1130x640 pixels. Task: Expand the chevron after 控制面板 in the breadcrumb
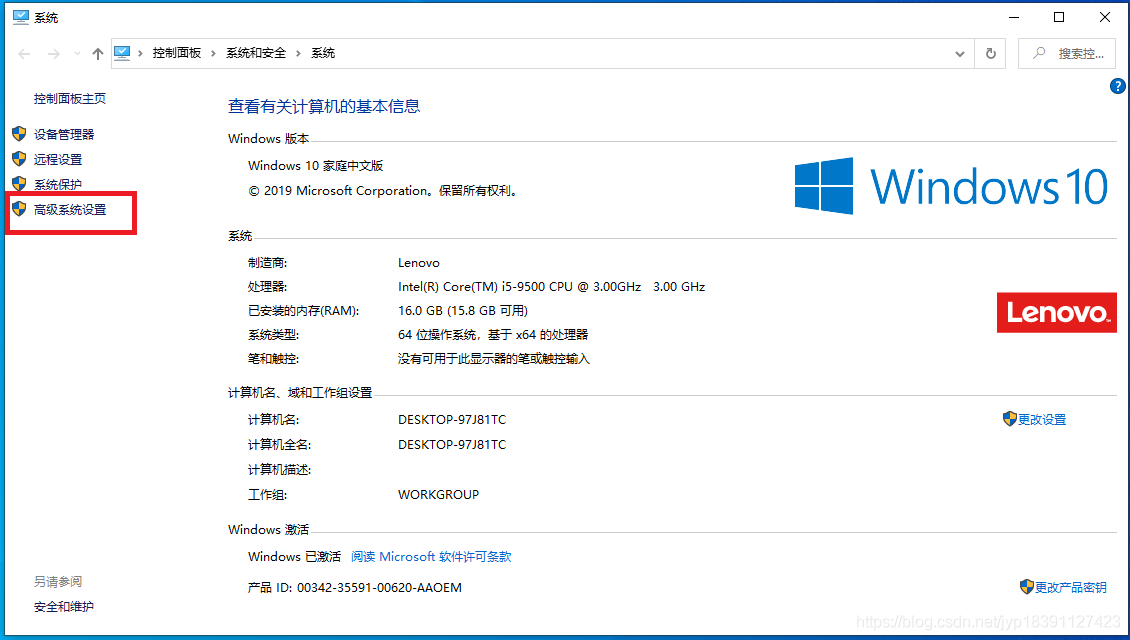click(213, 53)
